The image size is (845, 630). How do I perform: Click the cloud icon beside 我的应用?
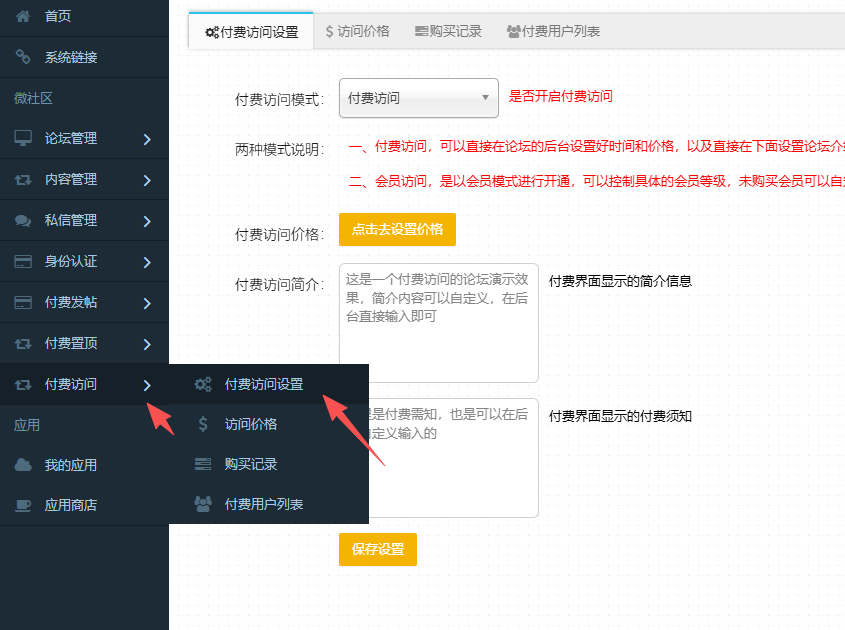point(23,465)
